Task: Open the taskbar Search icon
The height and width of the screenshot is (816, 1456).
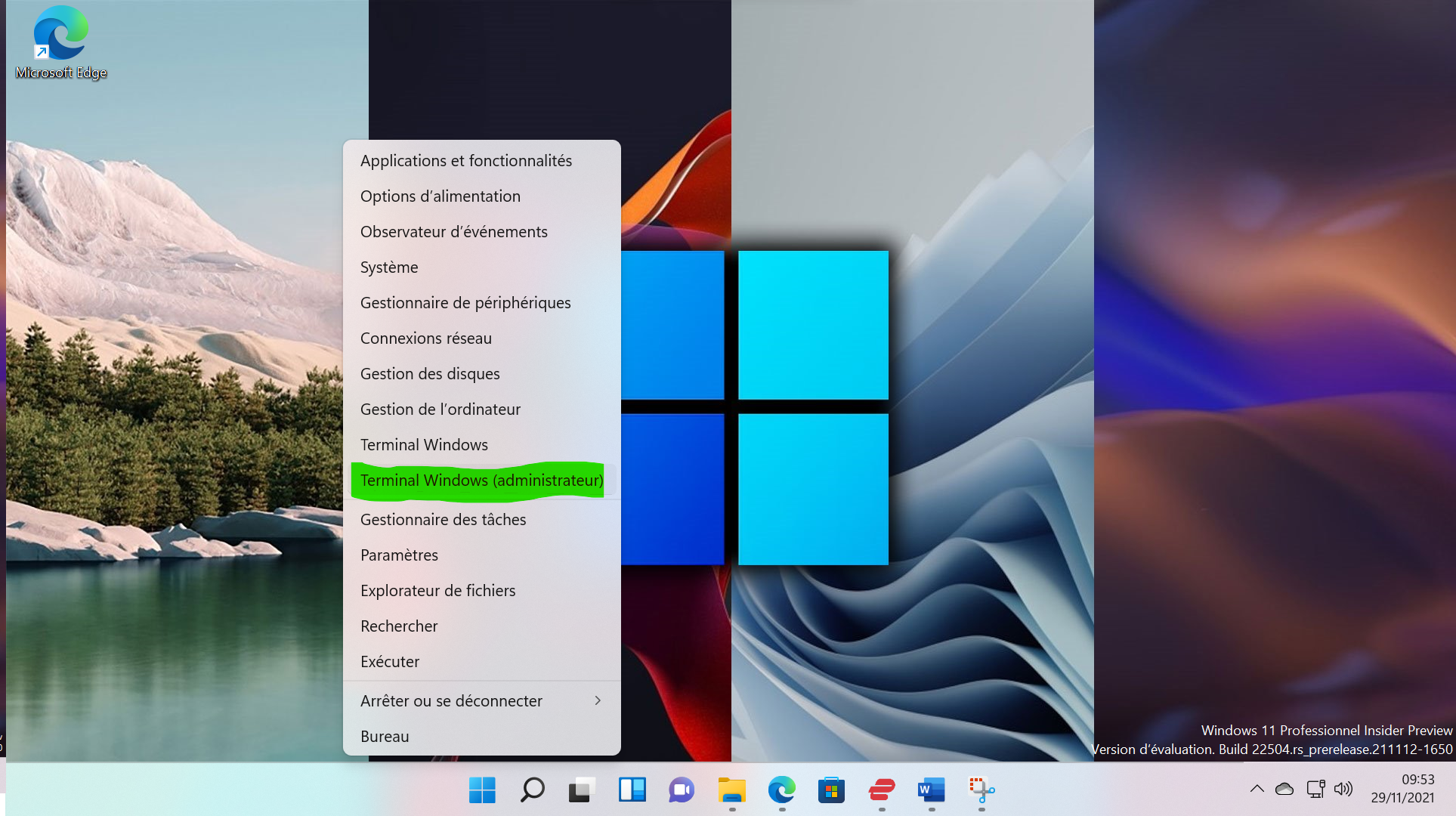Action: click(532, 790)
